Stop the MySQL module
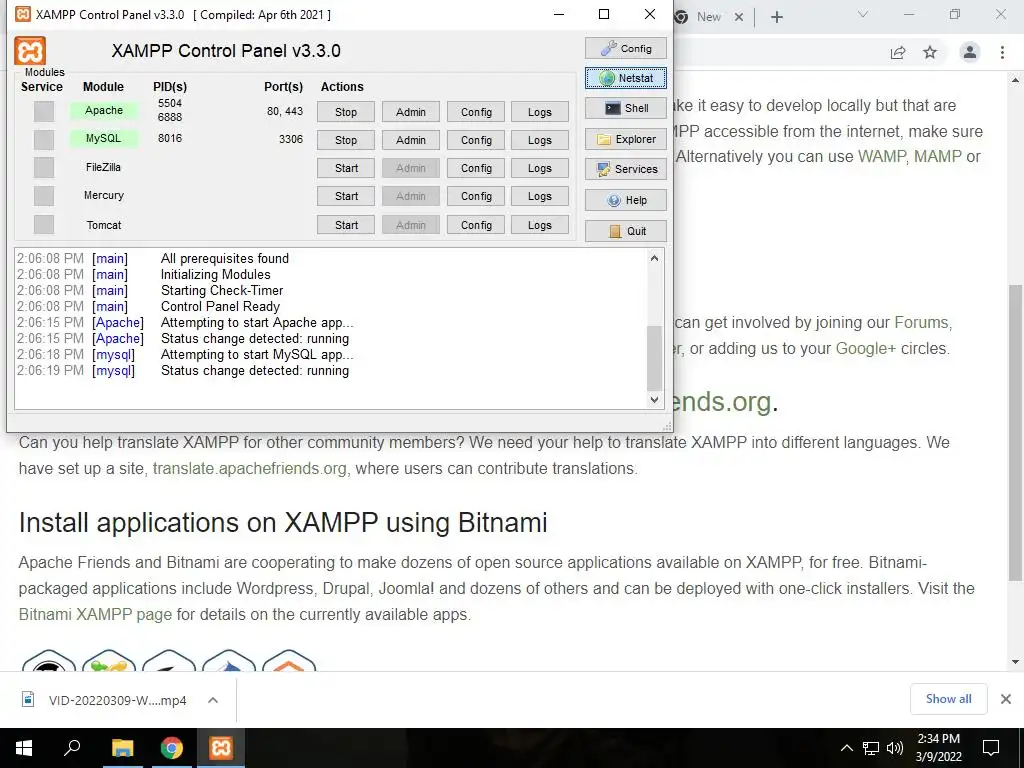This screenshot has height=768, width=1024. click(x=346, y=140)
